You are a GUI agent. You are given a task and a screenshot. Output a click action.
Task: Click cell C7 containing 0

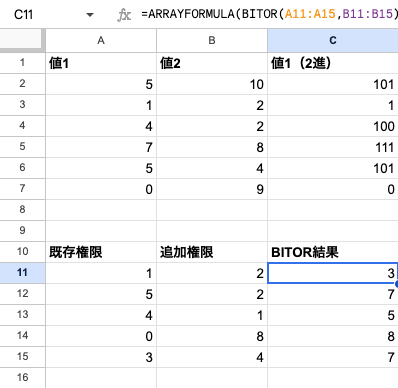tap(333, 189)
